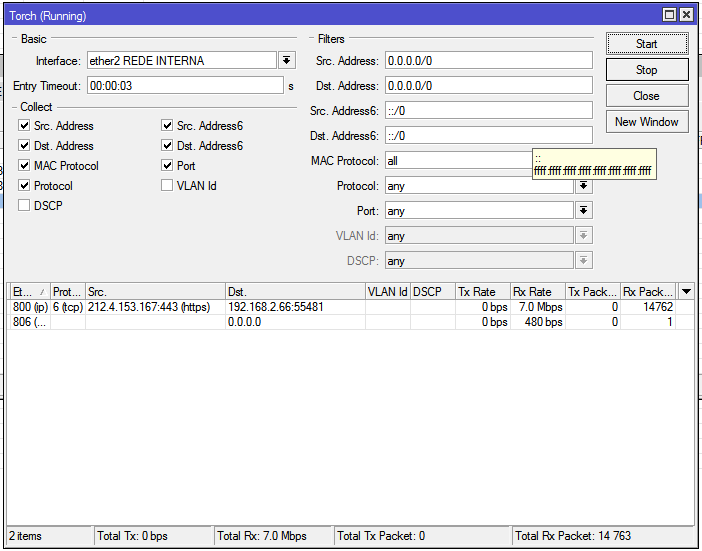Click the 2 items status bar entry
702x551 pixels.
coord(49,536)
